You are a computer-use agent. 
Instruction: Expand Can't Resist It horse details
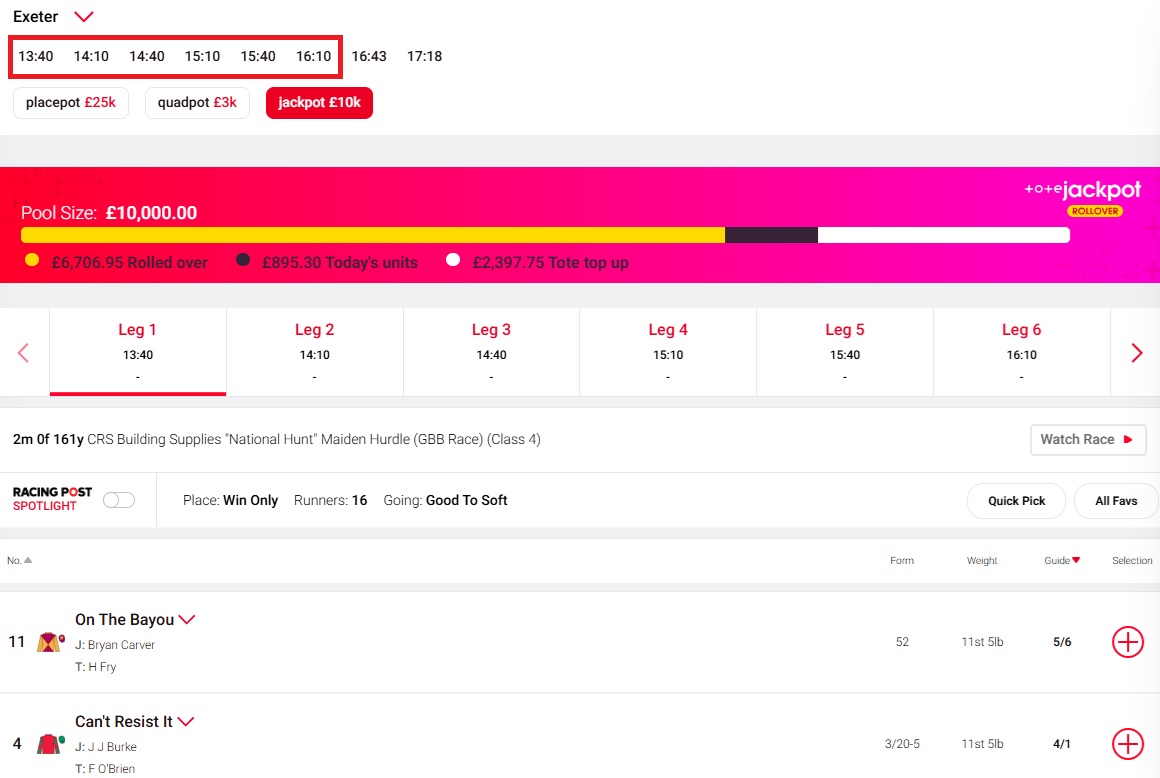[x=185, y=722]
